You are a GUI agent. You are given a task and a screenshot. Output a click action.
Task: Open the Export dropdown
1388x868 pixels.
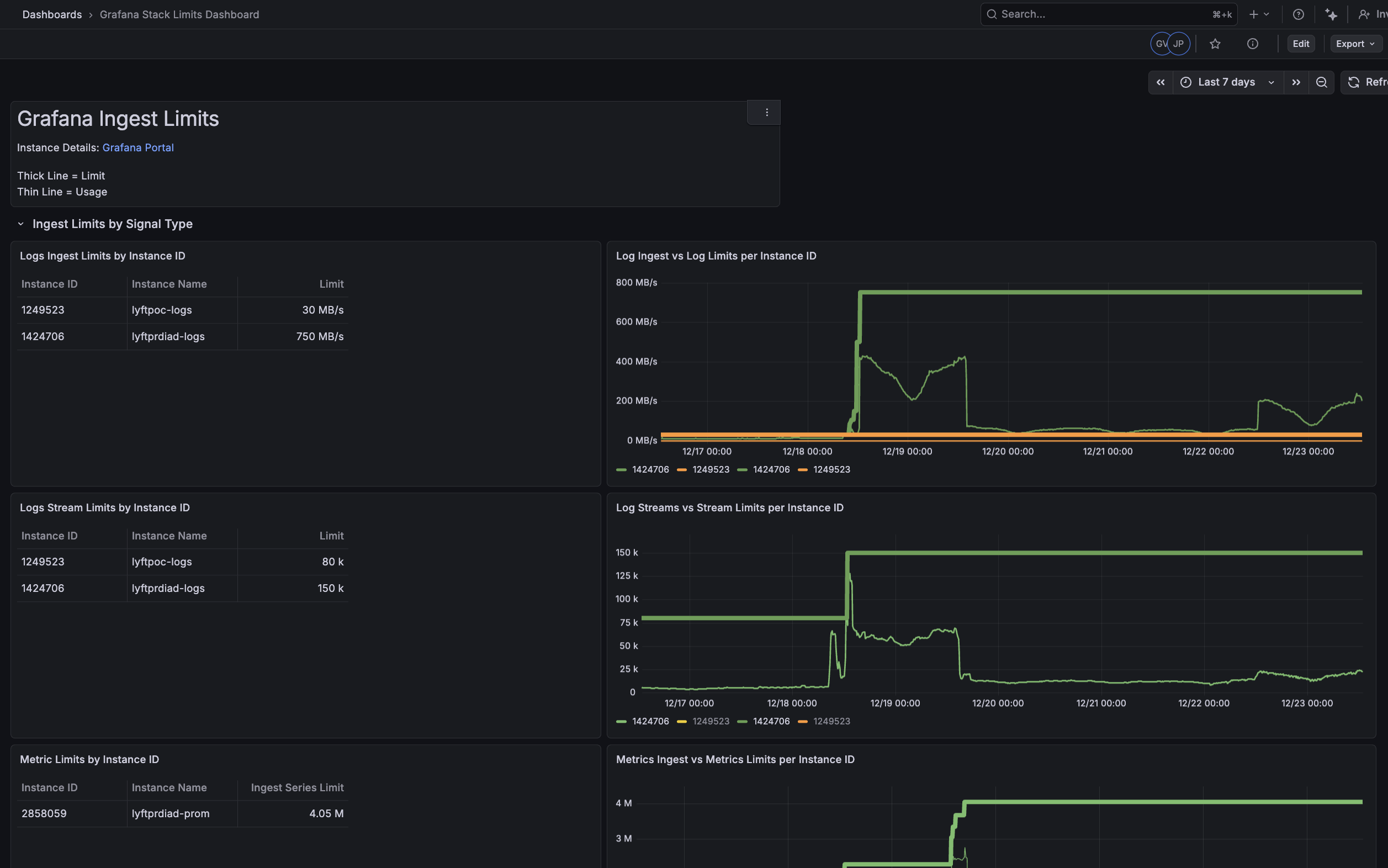(1355, 44)
